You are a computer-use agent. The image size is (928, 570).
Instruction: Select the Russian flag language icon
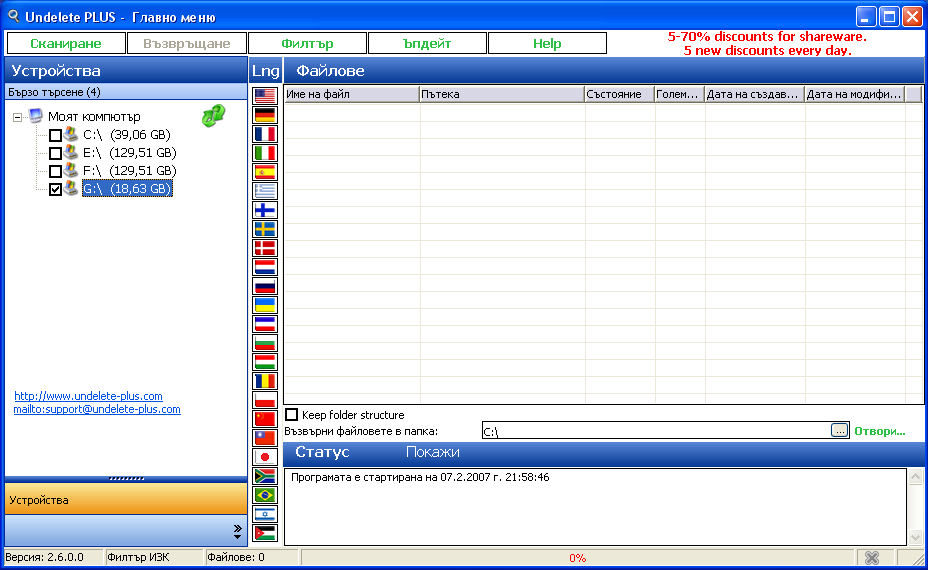[265, 286]
